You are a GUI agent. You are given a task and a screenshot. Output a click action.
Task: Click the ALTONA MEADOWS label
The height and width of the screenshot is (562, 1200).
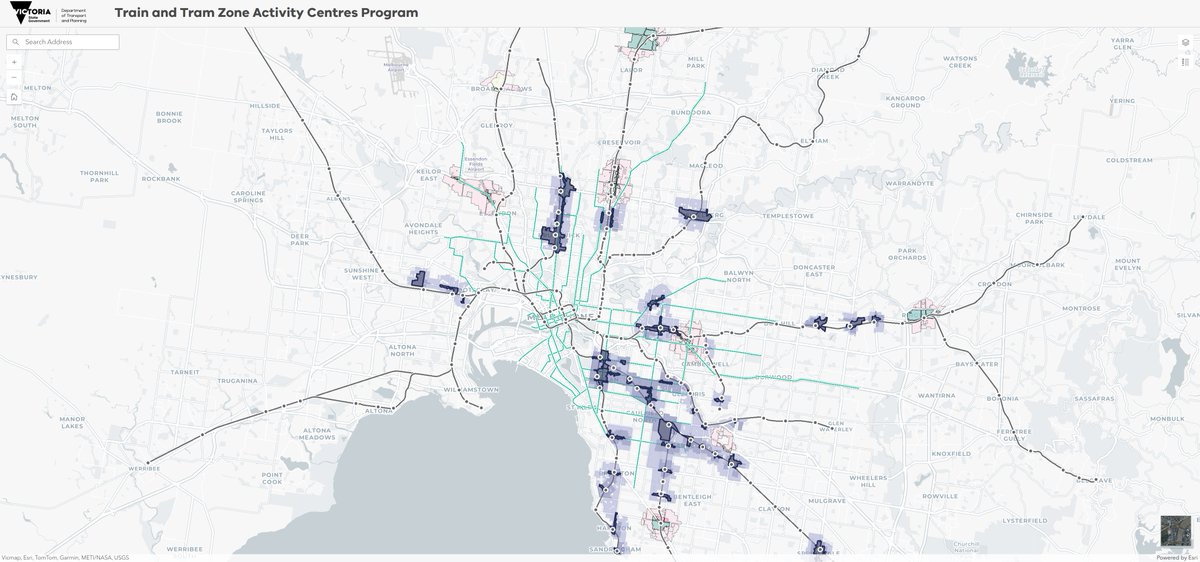click(316, 434)
